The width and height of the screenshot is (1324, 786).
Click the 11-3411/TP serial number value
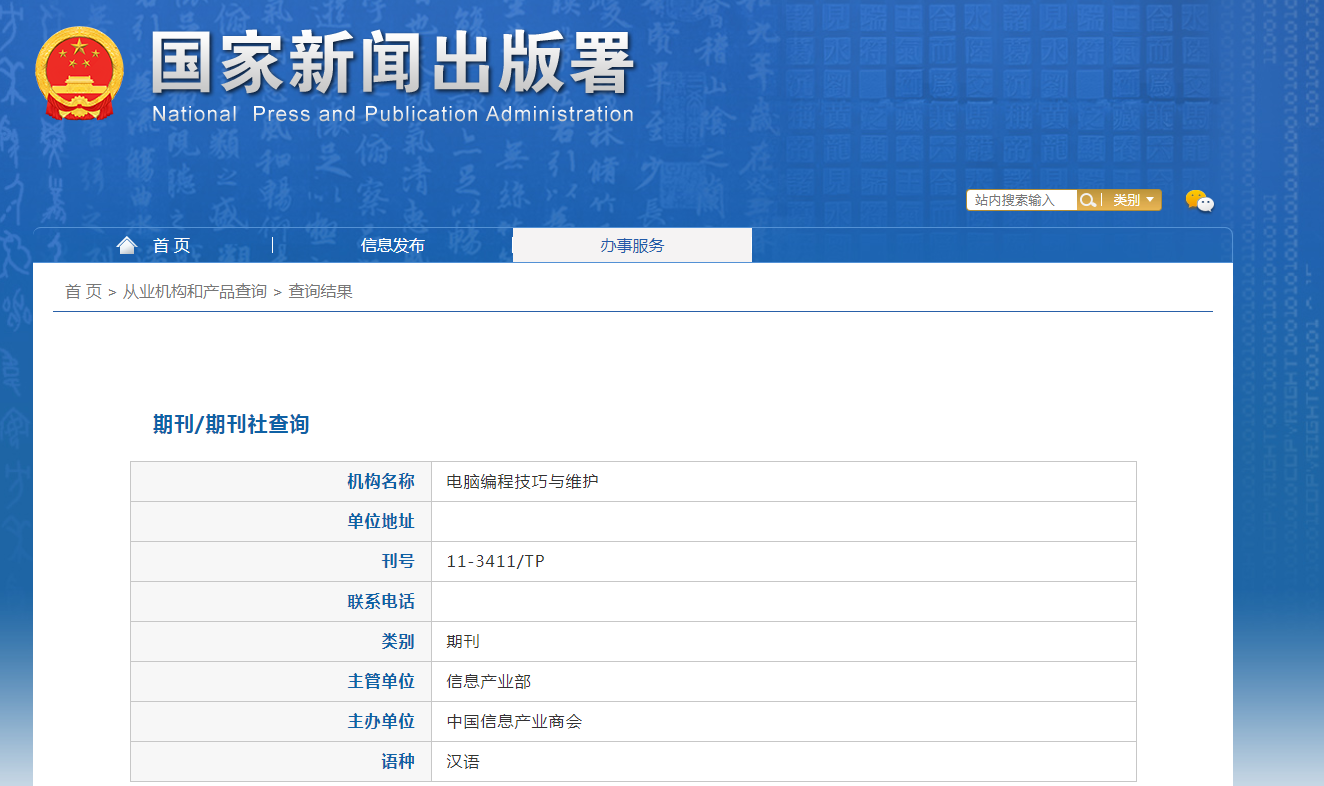pyautogui.click(x=495, y=561)
